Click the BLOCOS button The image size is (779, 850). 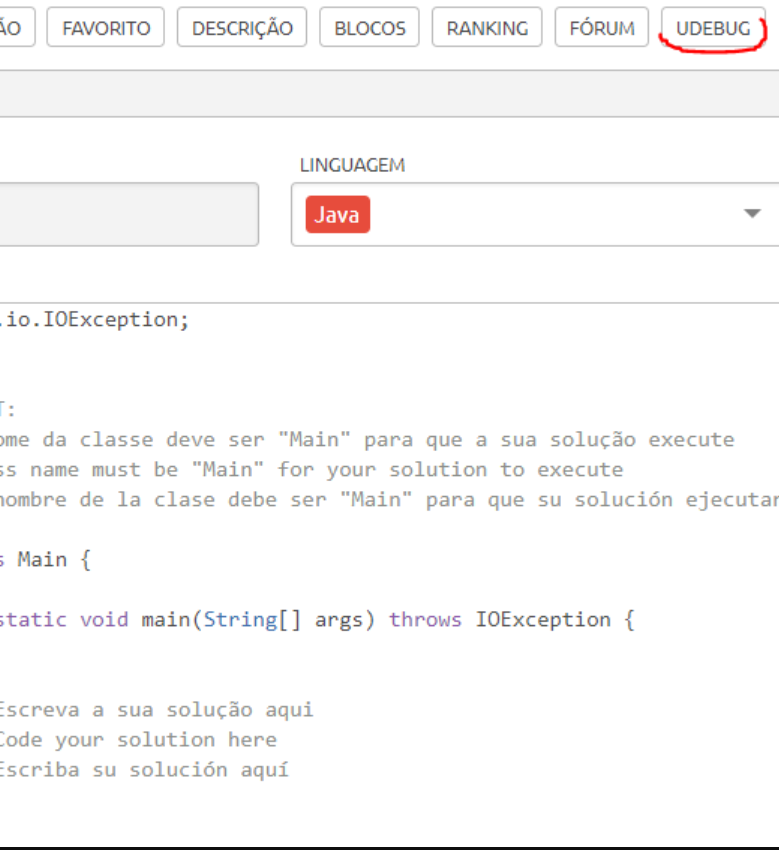369,28
